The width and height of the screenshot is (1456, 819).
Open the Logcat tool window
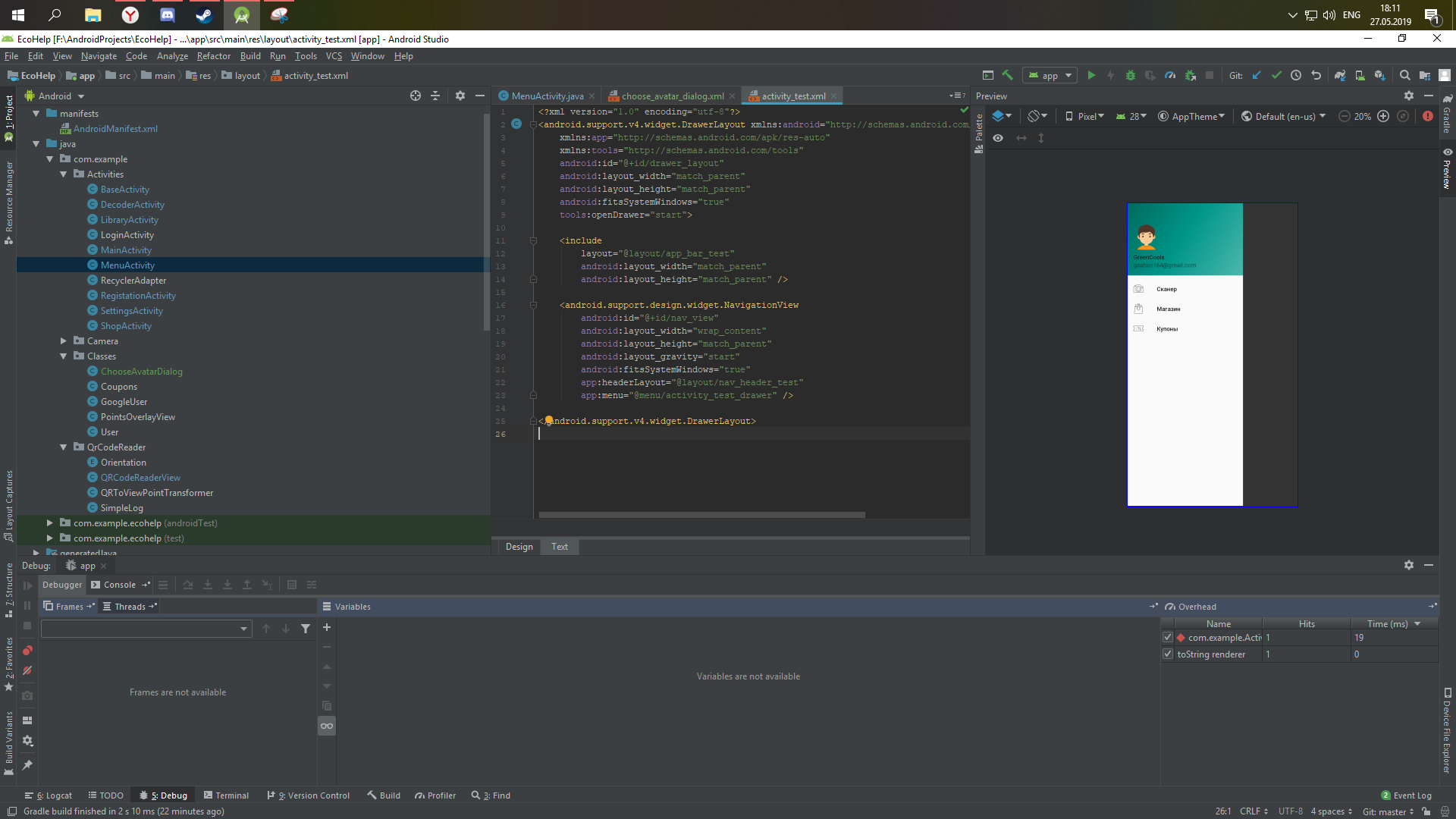(49, 795)
